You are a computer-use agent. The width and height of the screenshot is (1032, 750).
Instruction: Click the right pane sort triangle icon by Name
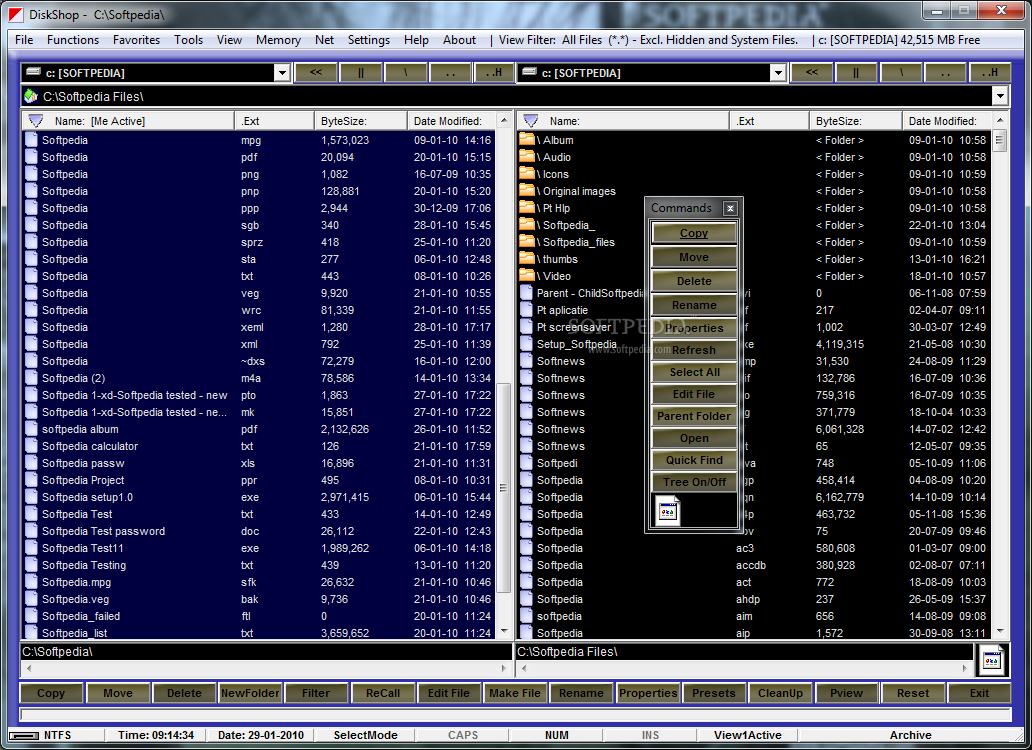pyautogui.click(x=530, y=121)
